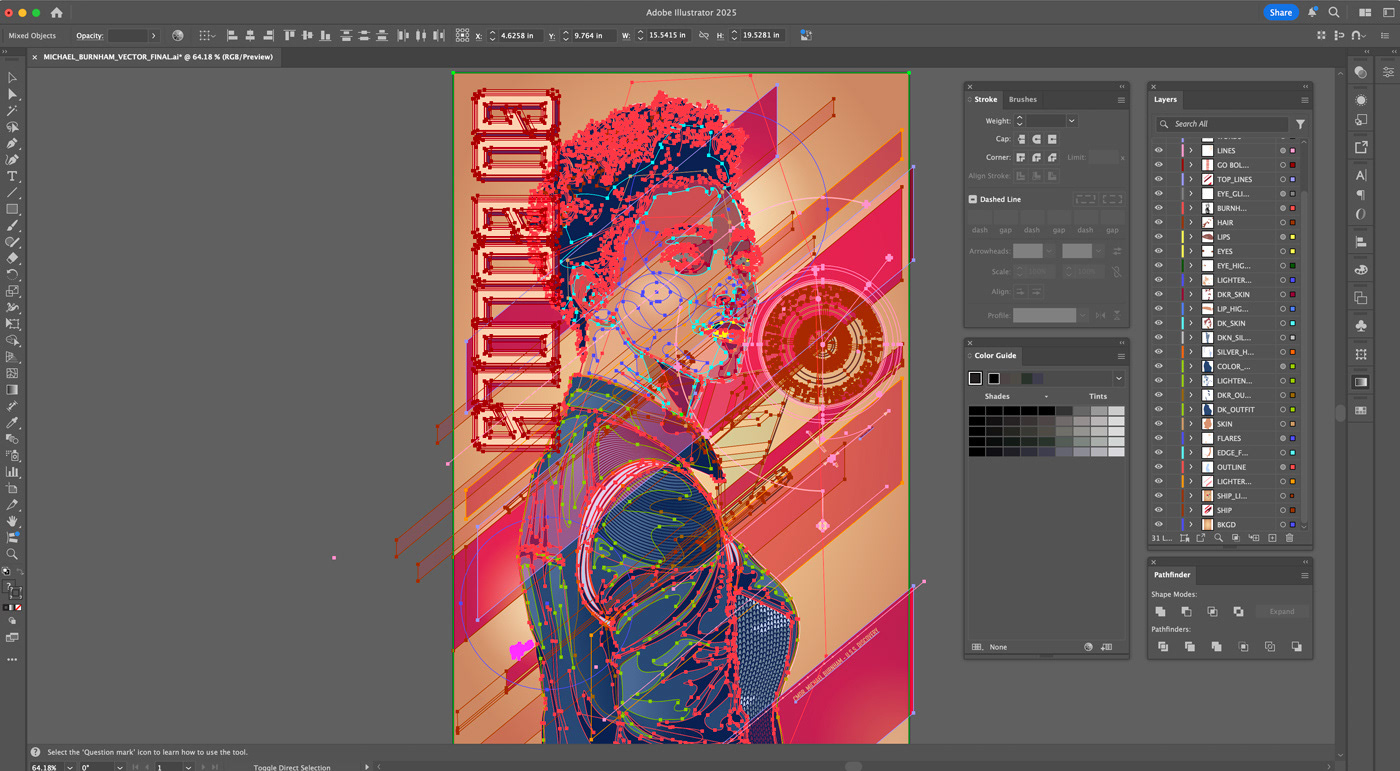Viewport: 1400px width, 771px height.
Task: Hide the SHIP layer
Action: pos(1159,510)
